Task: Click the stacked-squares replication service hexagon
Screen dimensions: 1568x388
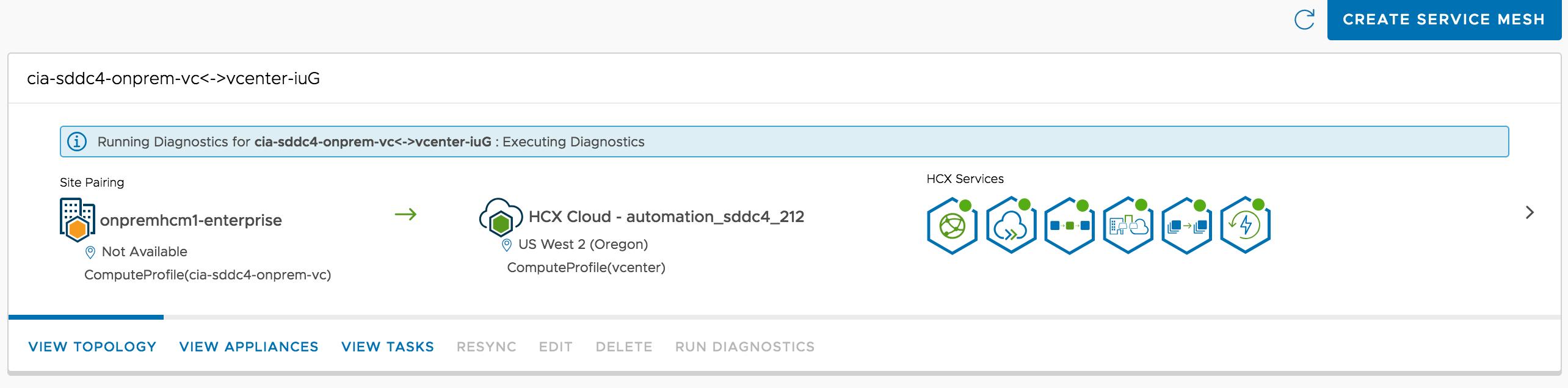Action: (1186, 226)
